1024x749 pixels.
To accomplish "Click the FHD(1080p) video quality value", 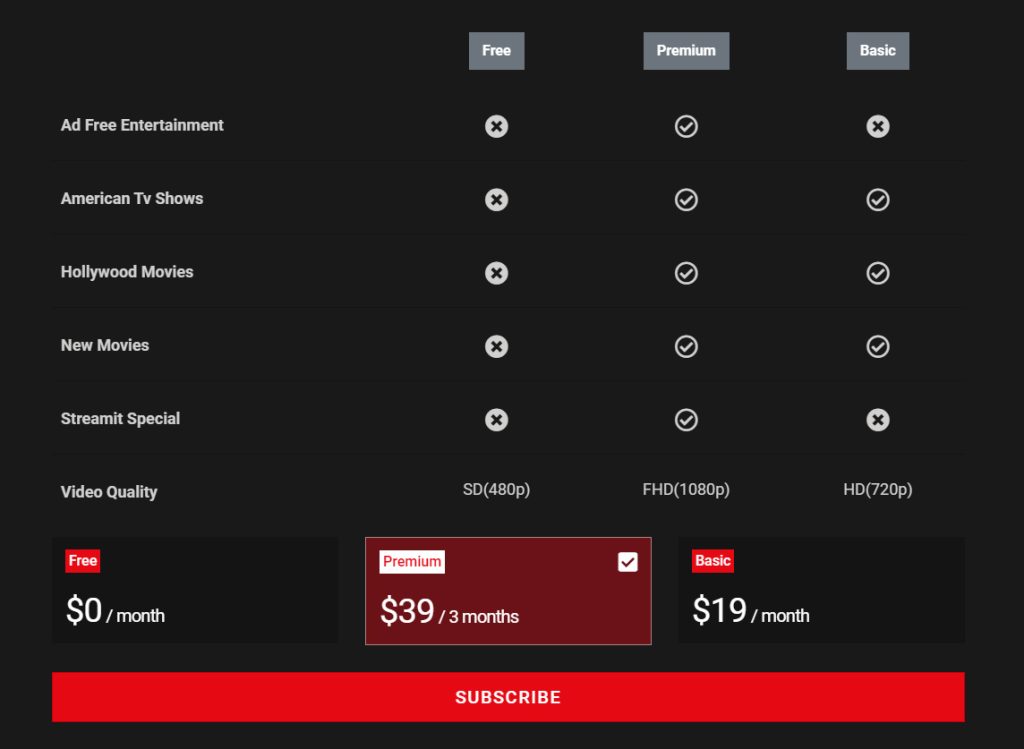I will tap(686, 490).
